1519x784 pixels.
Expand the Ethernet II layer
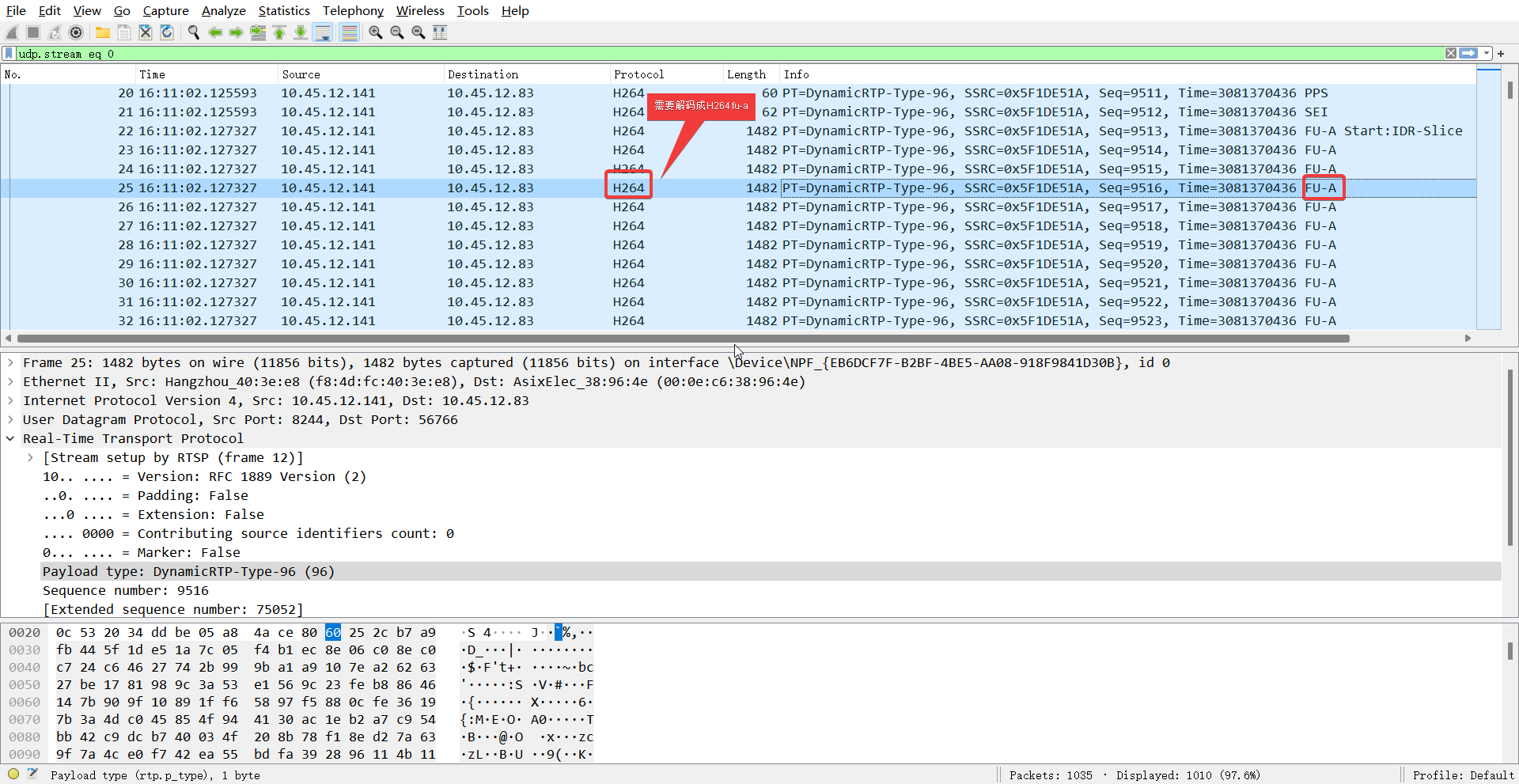(10, 381)
